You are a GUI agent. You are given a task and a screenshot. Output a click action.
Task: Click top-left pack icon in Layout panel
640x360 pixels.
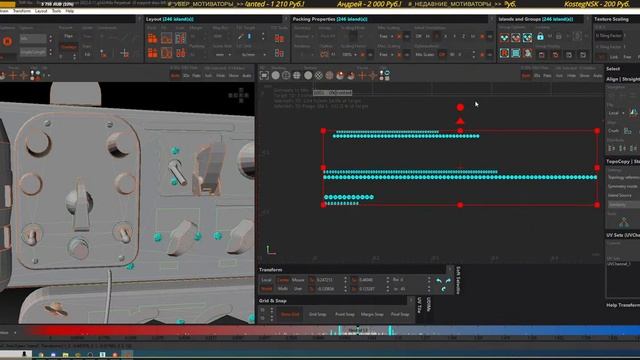tap(153, 38)
